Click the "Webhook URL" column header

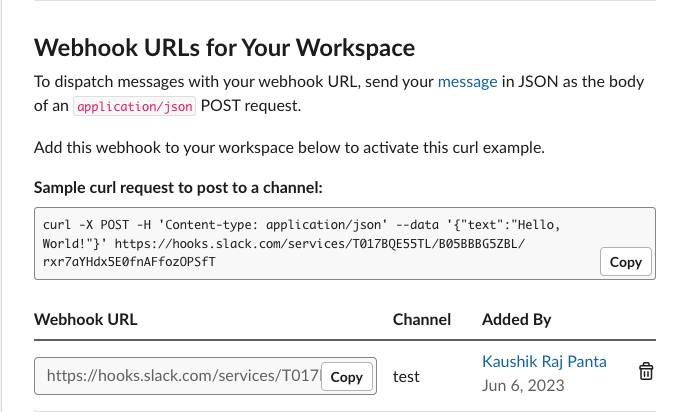point(86,320)
